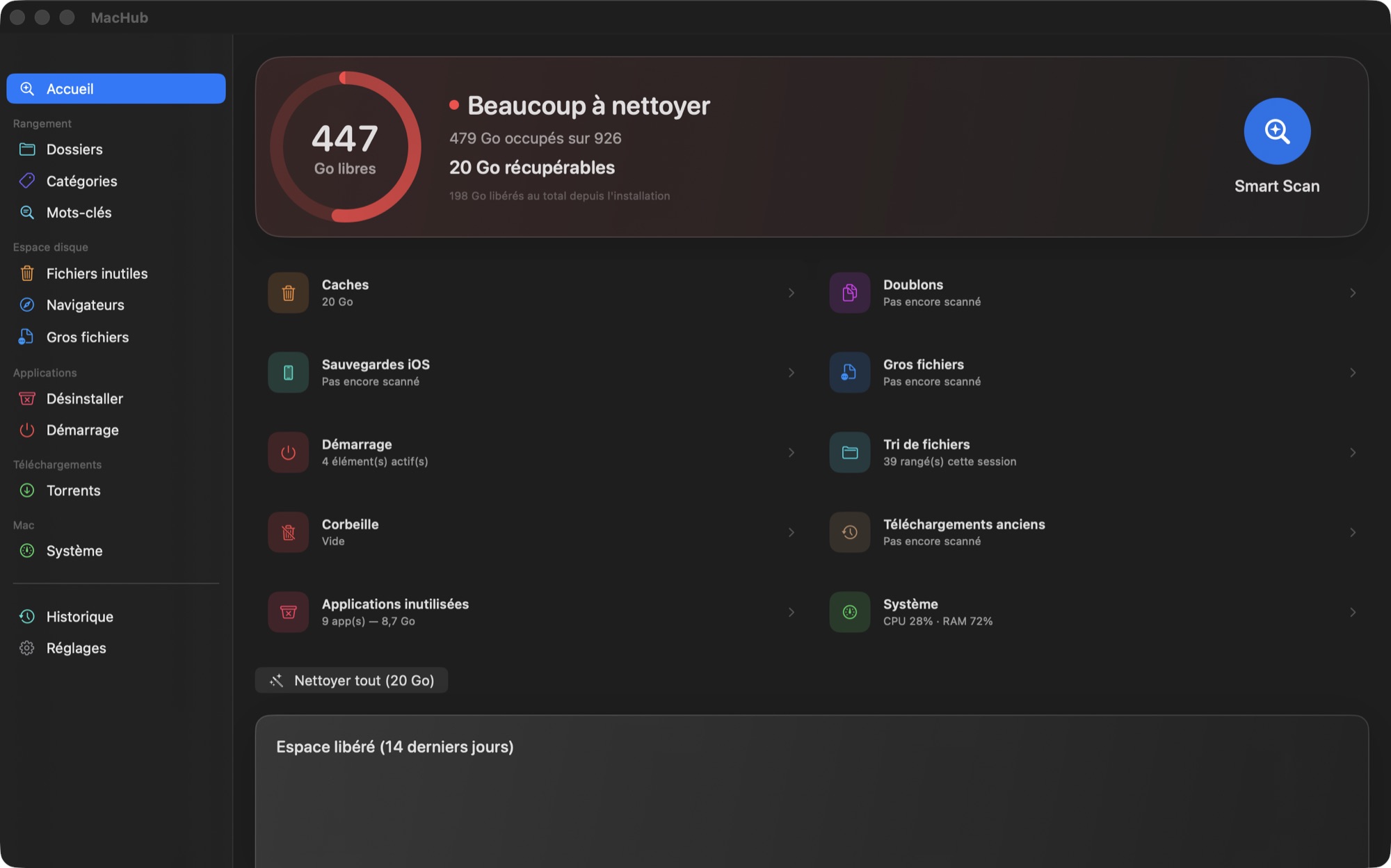Open the Applications inutilisées row chevron
The image size is (1391, 868).
[791, 612]
